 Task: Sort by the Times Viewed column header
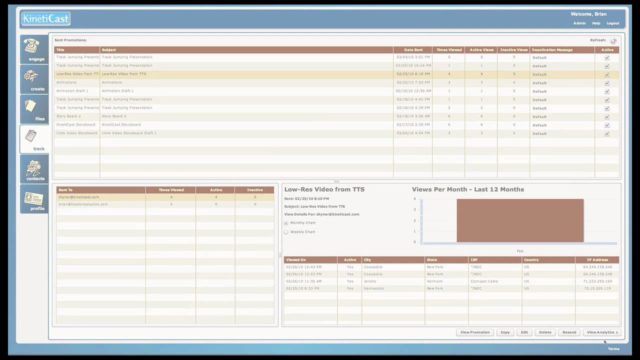pos(449,50)
